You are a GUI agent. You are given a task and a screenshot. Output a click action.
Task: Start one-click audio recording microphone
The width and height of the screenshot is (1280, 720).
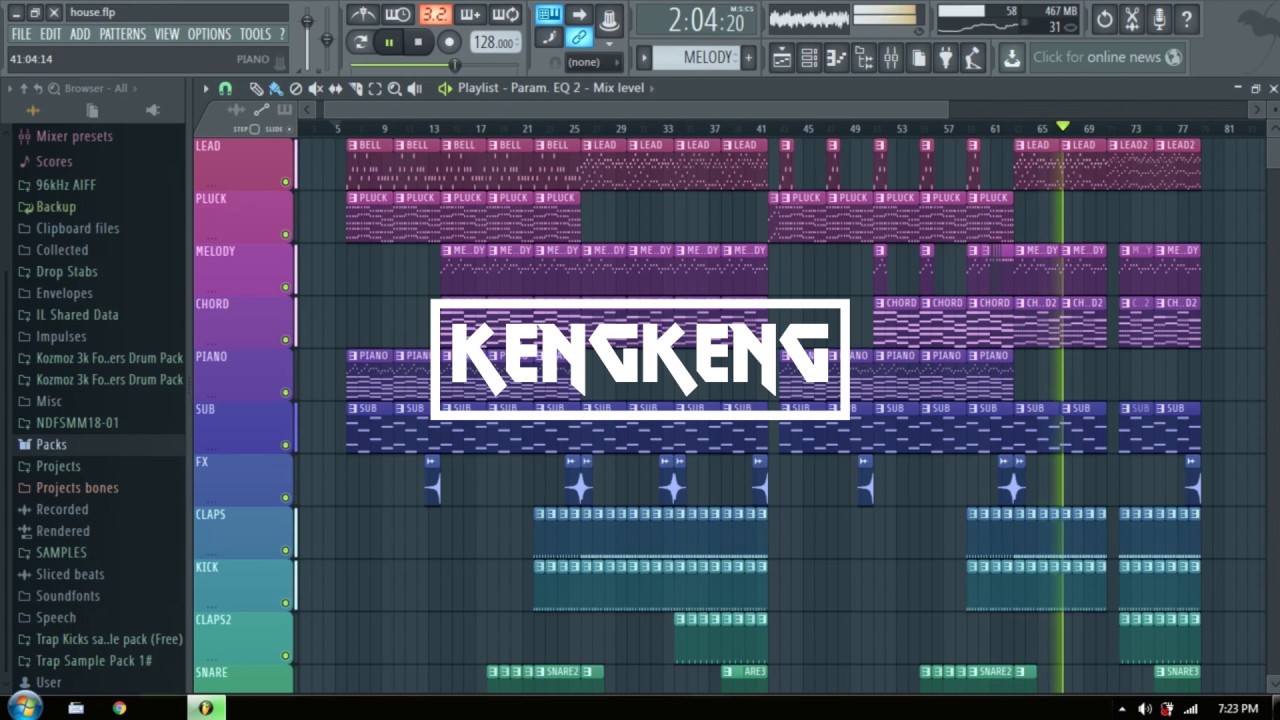pyautogui.click(x=1159, y=19)
